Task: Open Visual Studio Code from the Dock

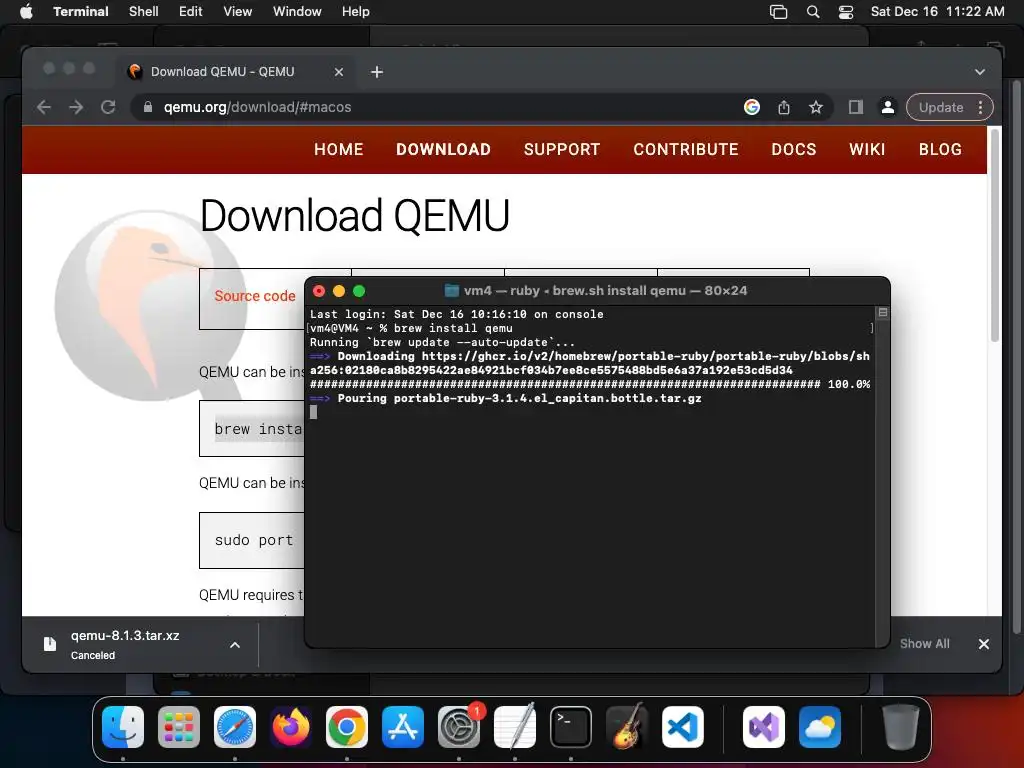Action: (682, 727)
